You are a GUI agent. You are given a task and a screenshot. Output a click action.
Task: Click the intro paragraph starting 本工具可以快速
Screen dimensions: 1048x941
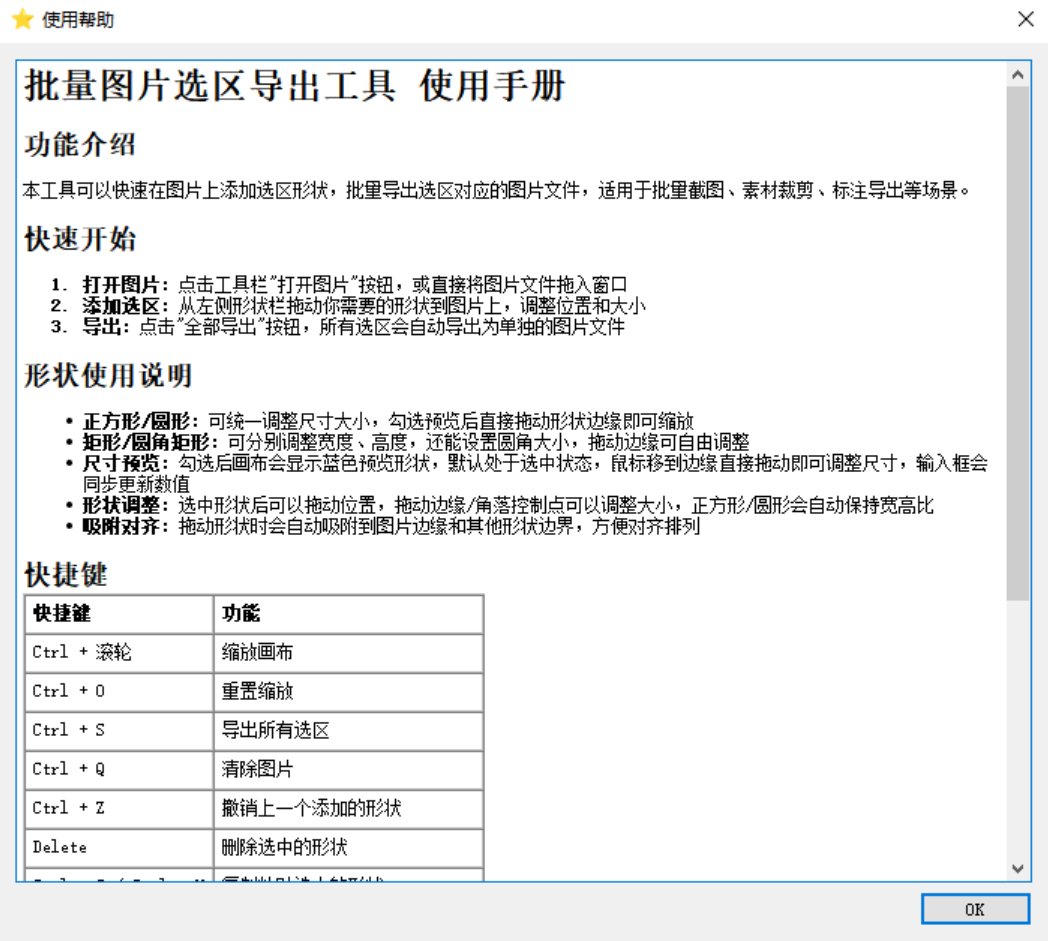pos(497,190)
